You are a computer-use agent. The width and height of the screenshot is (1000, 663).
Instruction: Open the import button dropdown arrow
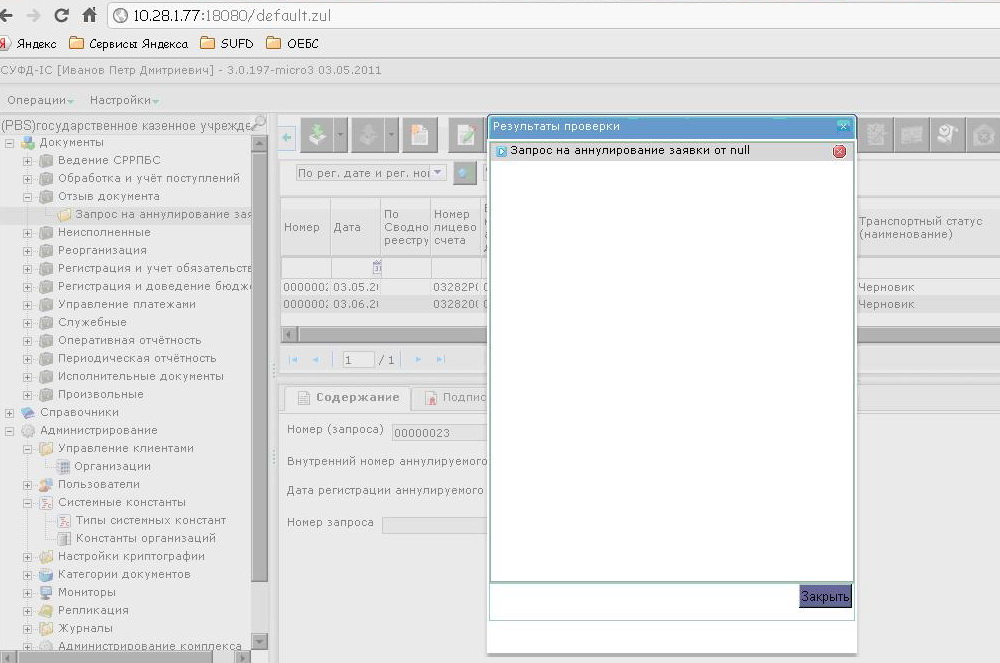[341, 135]
